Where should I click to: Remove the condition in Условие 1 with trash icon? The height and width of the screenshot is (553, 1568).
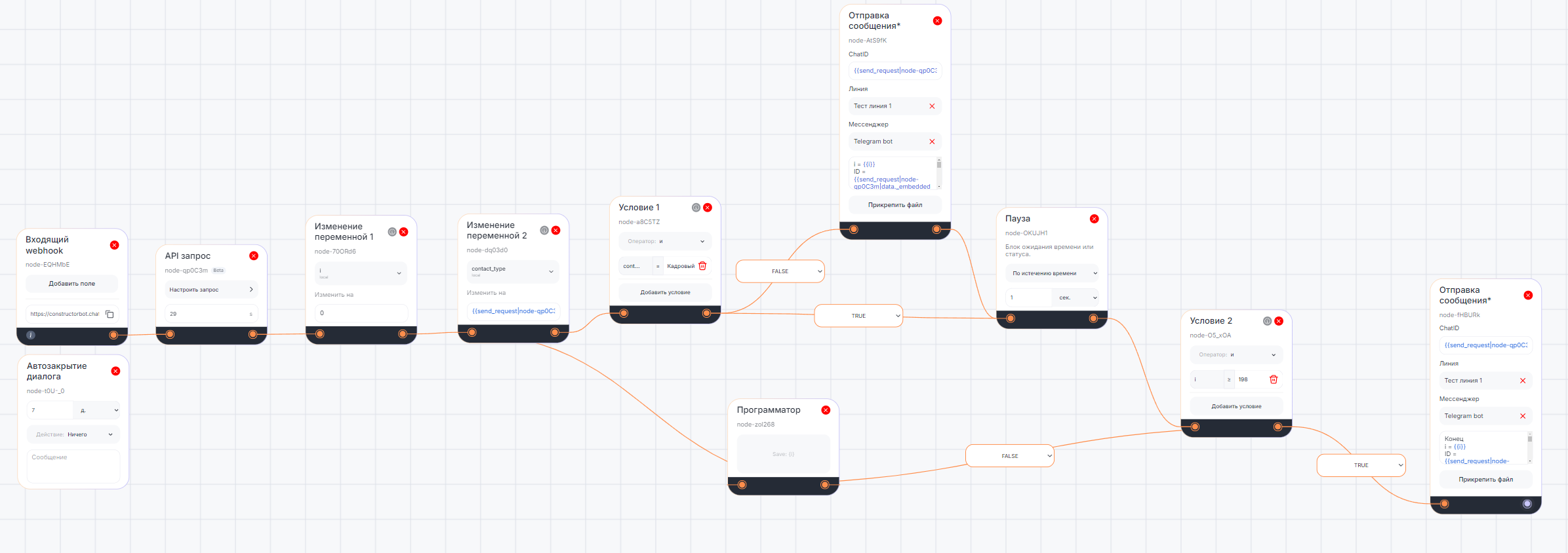pos(702,266)
